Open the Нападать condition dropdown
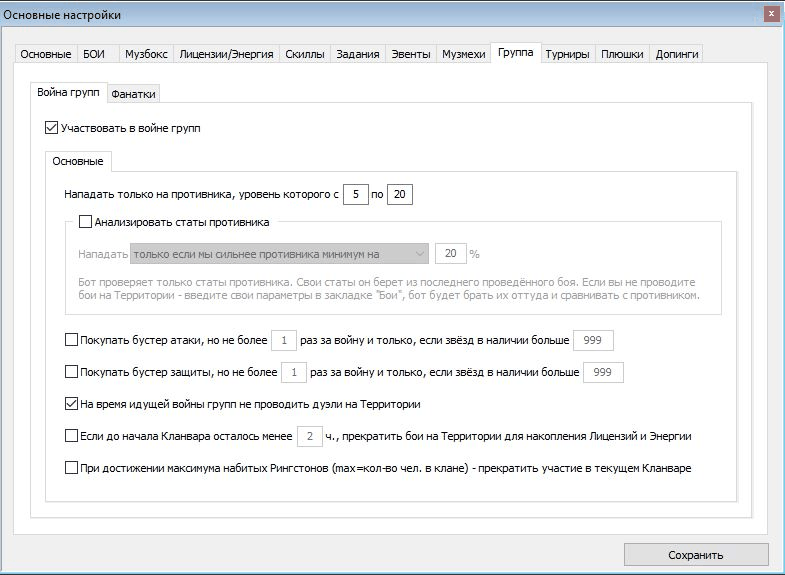The height and width of the screenshot is (575, 785). coord(279,254)
